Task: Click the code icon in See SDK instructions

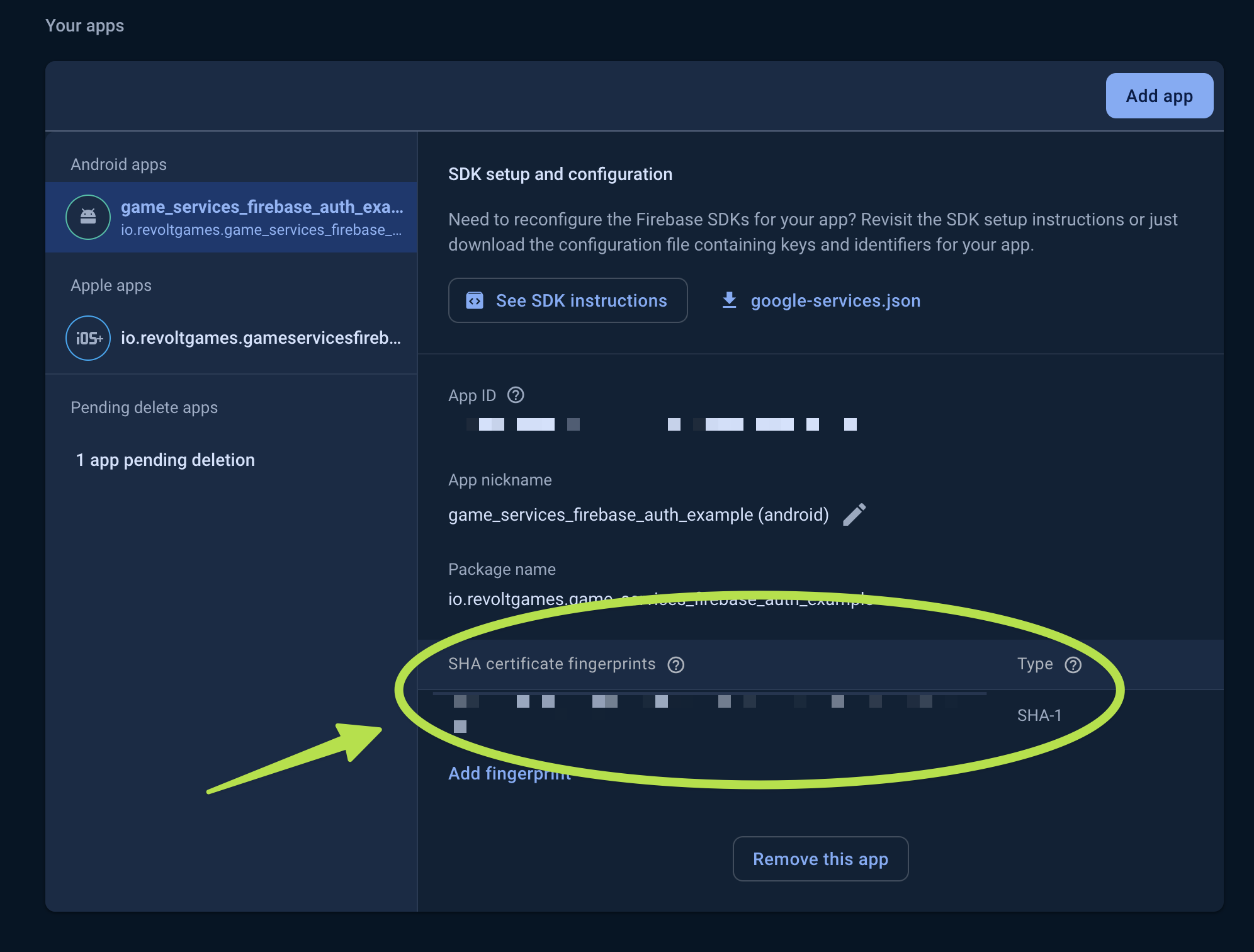Action: tap(475, 301)
